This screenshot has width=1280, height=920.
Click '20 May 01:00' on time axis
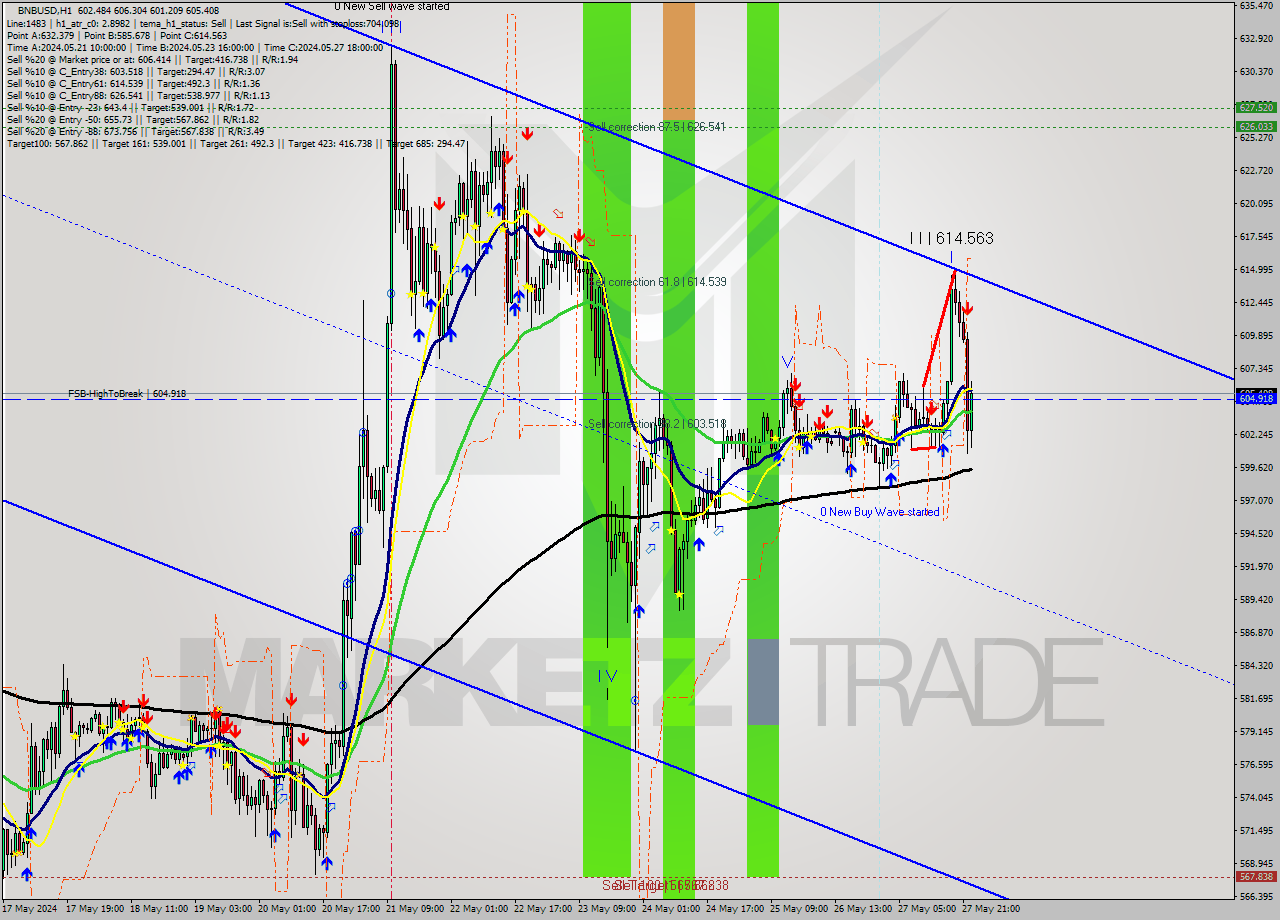pos(288,909)
